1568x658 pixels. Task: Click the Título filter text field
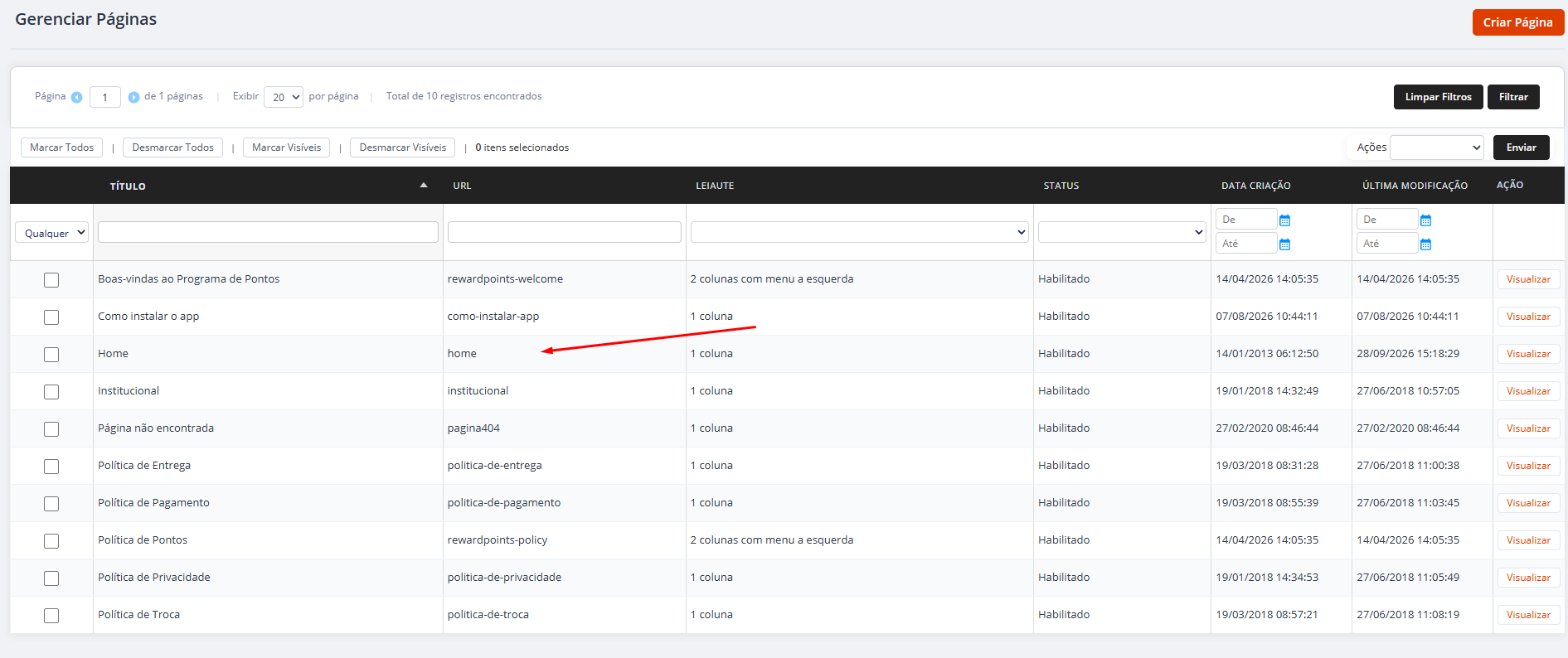pos(268,232)
